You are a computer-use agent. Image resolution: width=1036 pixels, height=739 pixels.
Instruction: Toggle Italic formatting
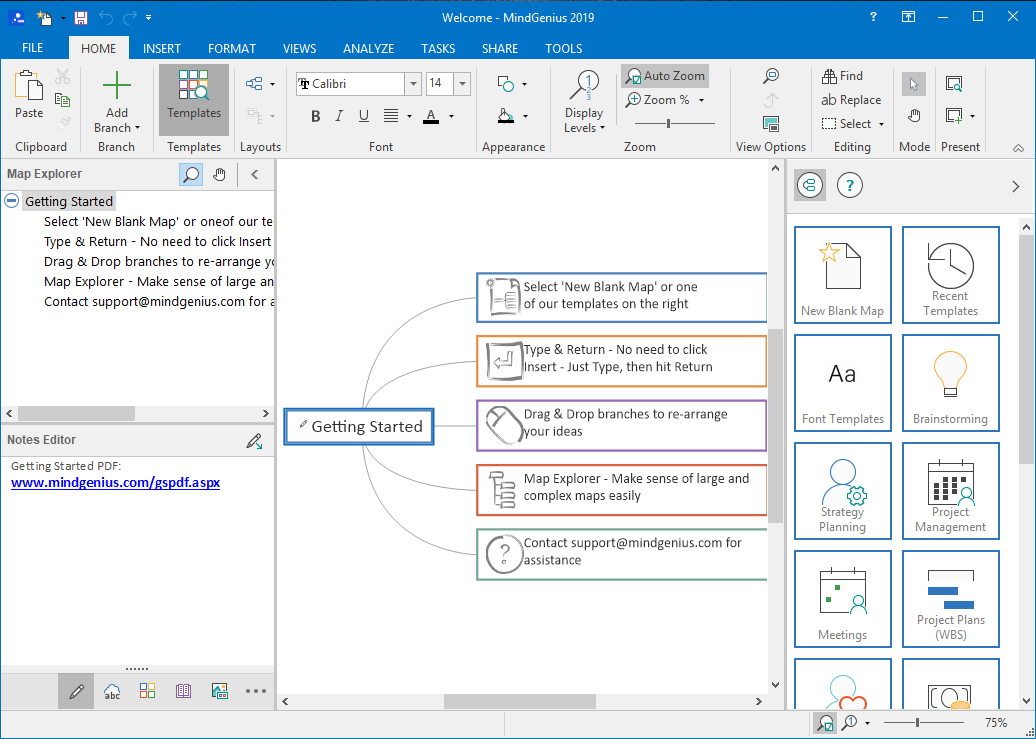coord(339,116)
